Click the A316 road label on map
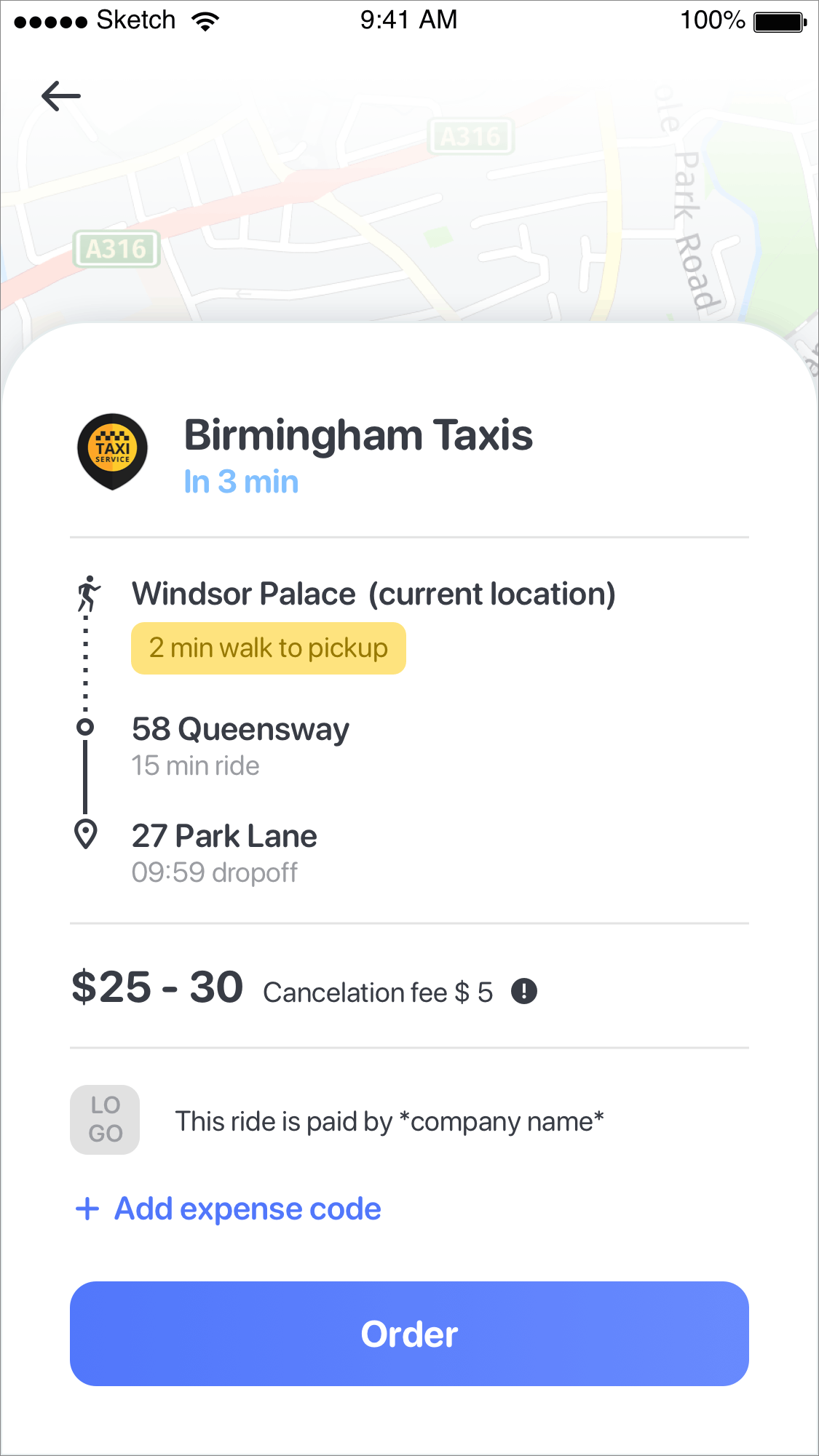Viewport: 819px width, 1456px height. point(116,250)
